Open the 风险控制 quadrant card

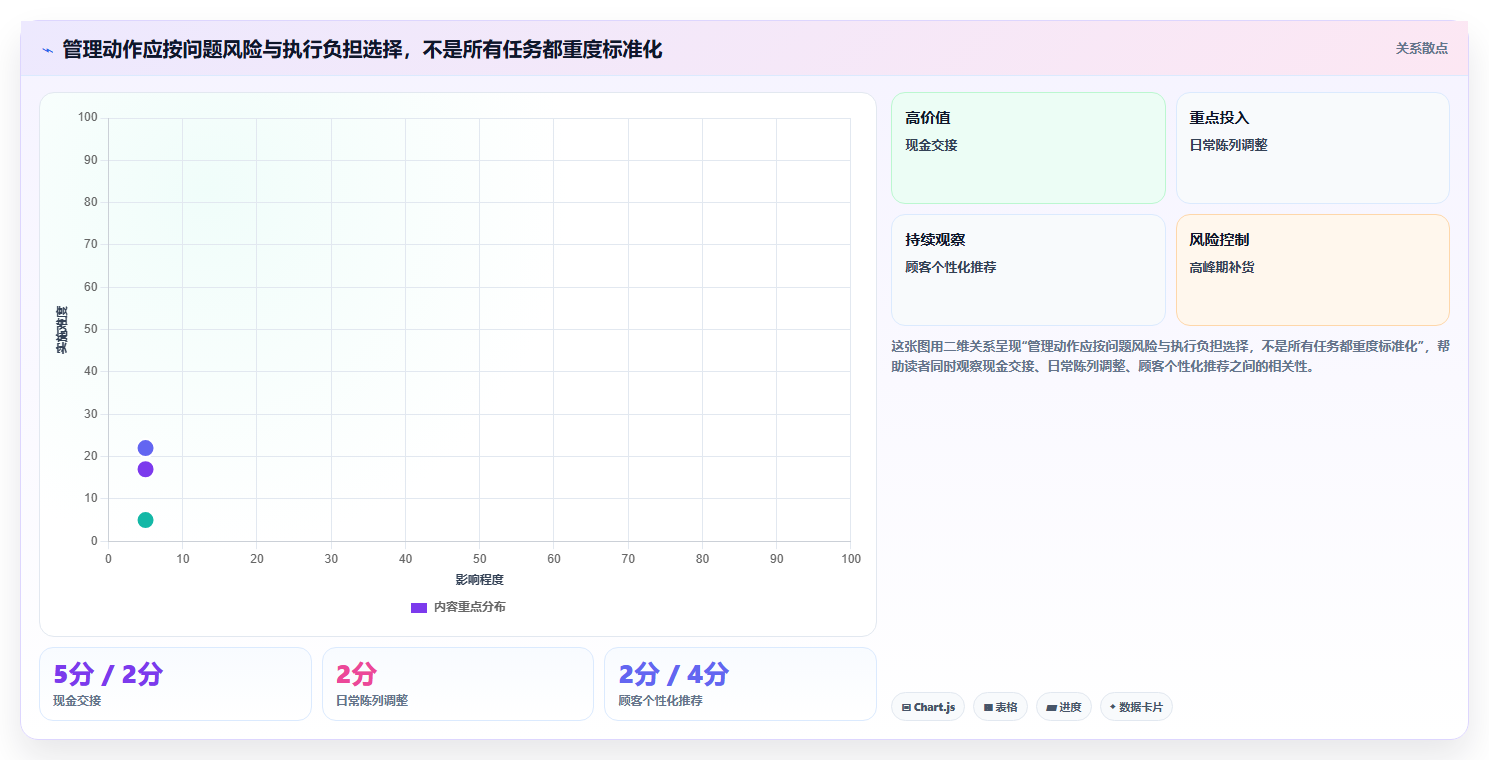pos(1313,270)
